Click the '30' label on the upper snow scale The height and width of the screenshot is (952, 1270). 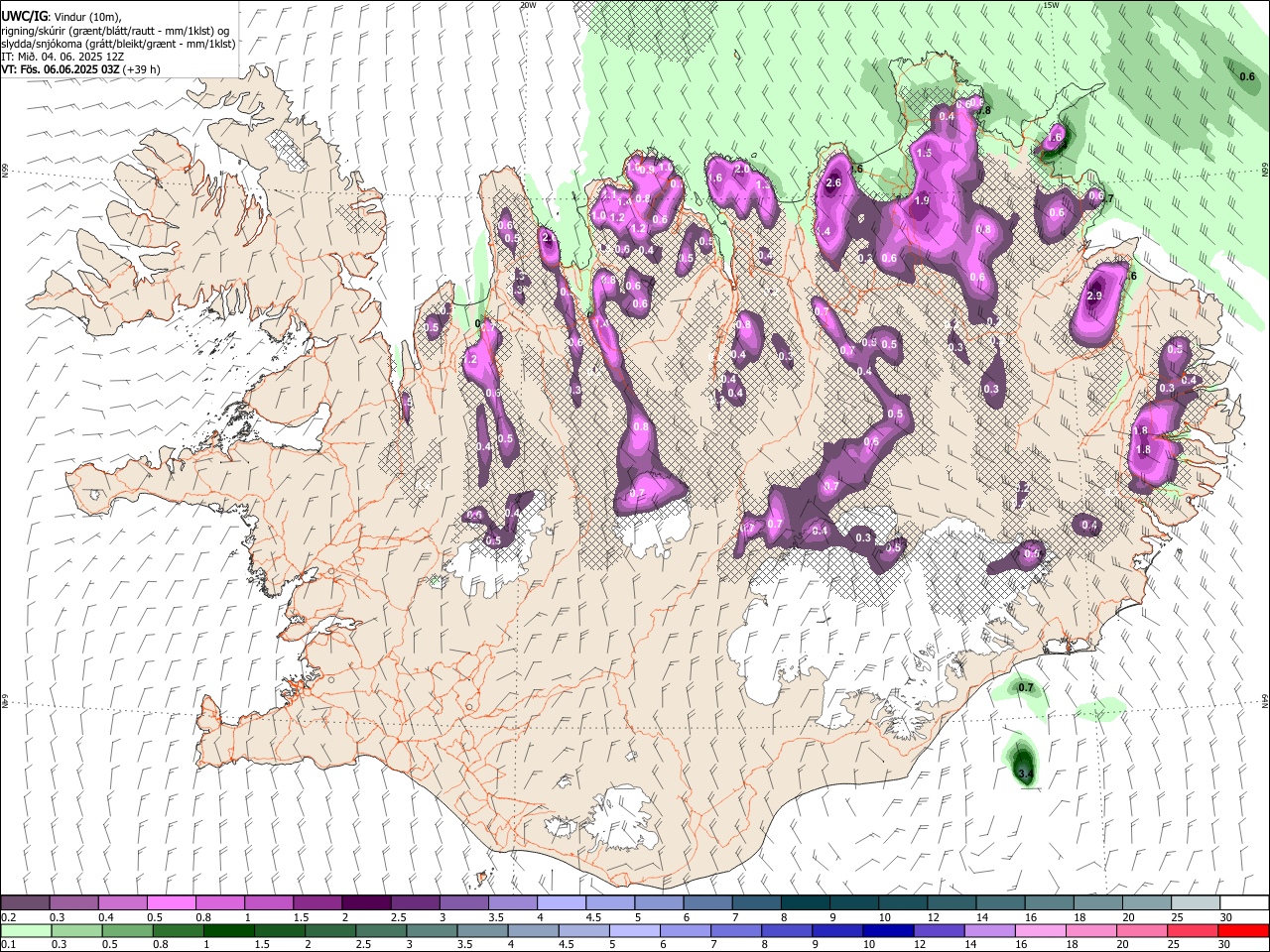1226,917
